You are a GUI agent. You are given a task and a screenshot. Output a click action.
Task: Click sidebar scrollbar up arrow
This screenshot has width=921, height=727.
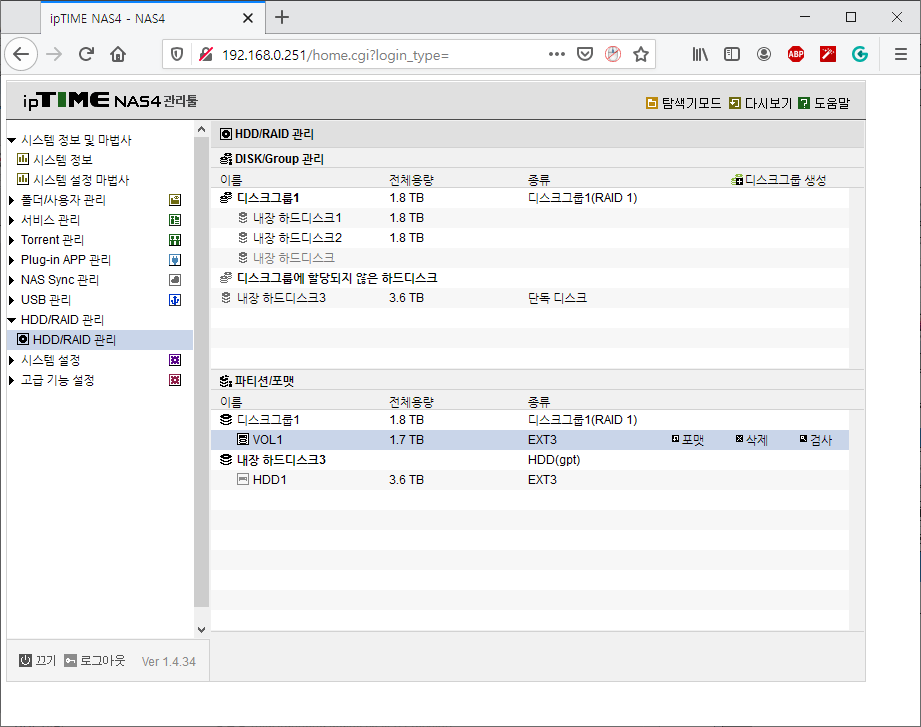(x=201, y=129)
